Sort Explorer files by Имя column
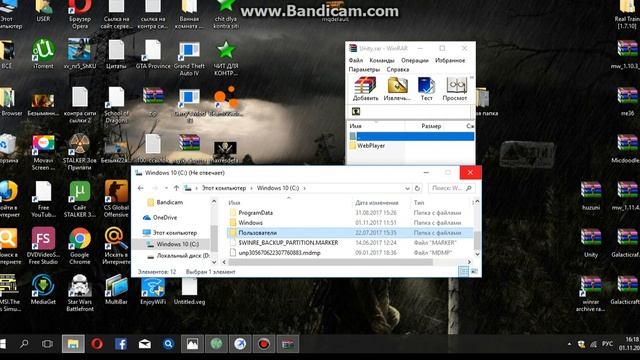The image size is (640, 360). (x=234, y=203)
